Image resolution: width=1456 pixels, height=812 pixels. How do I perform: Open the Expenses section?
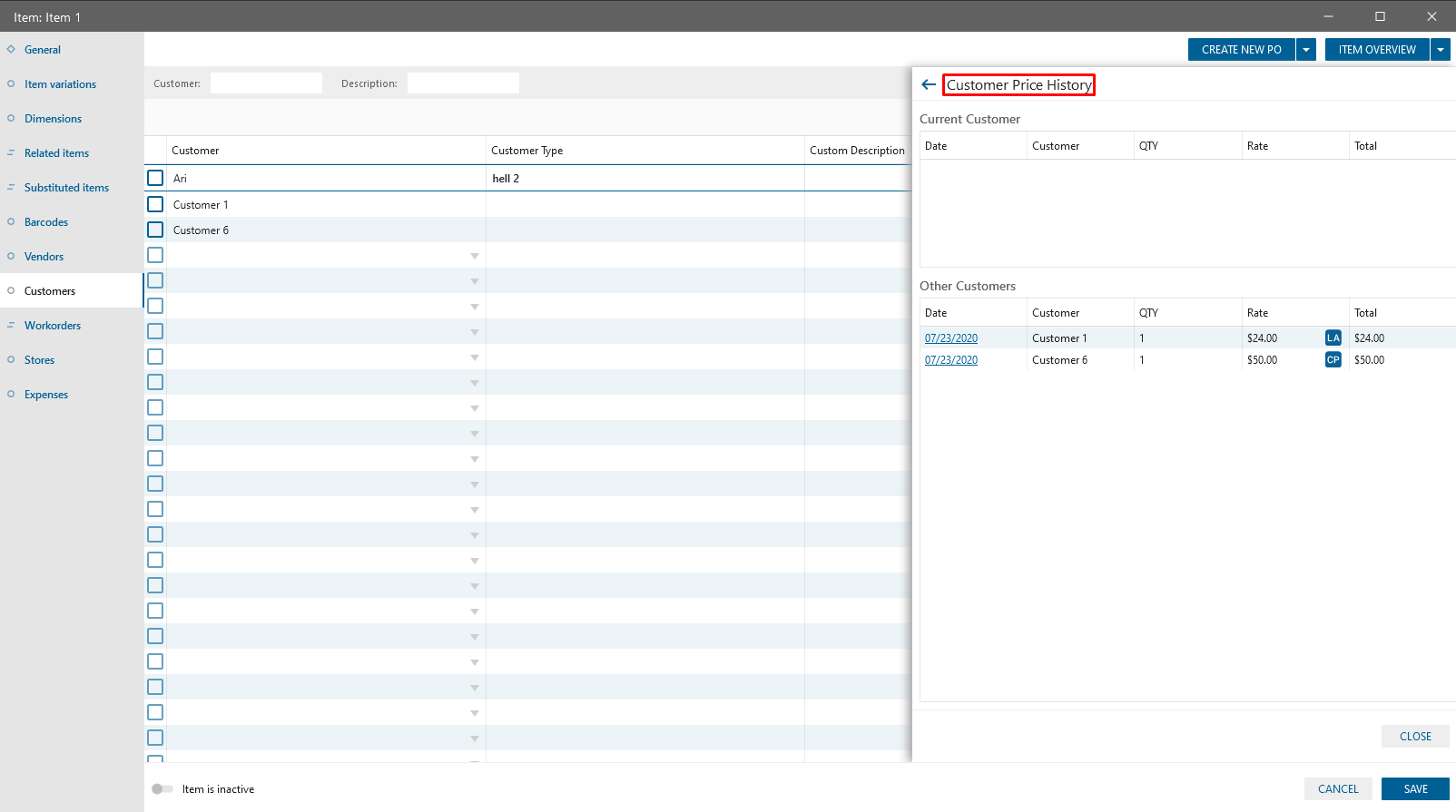tap(46, 395)
